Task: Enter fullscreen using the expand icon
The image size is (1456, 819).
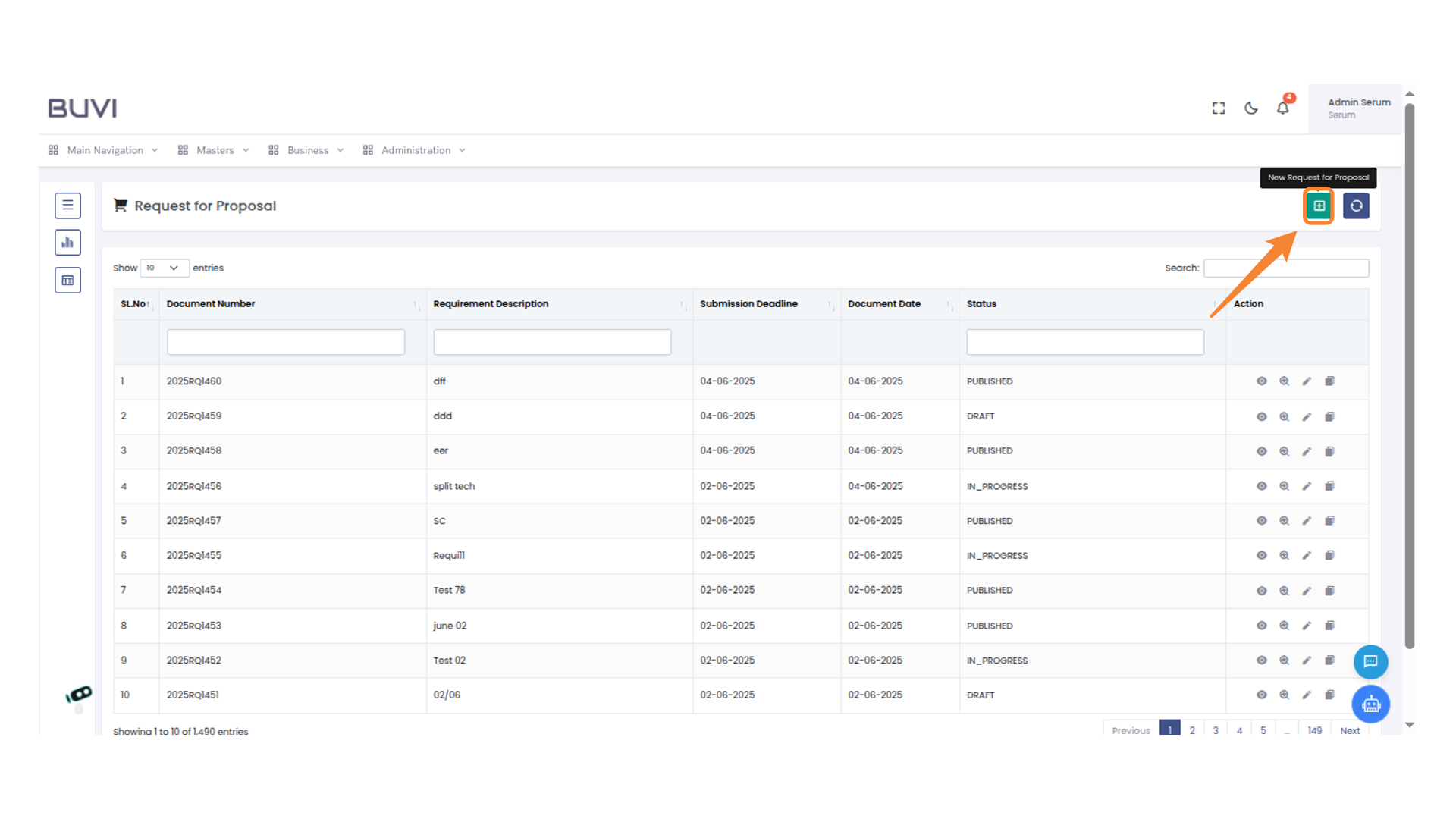Action: (x=1219, y=108)
